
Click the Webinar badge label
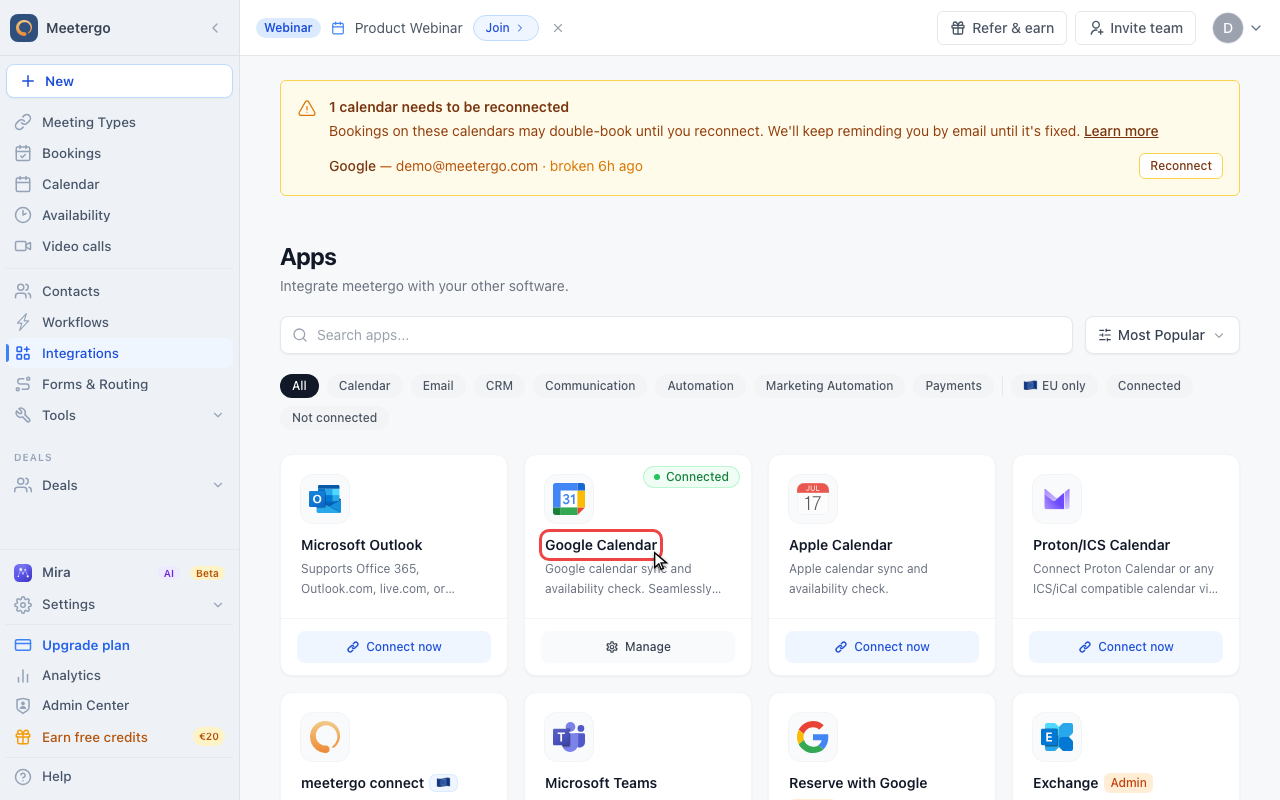(288, 28)
